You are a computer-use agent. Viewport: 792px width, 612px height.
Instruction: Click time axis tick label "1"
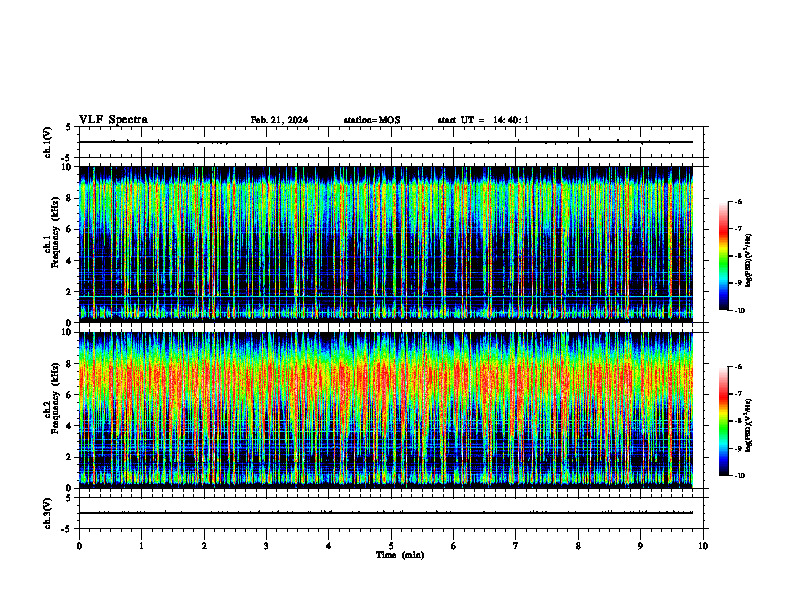pyautogui.click(x=142, y=546)
